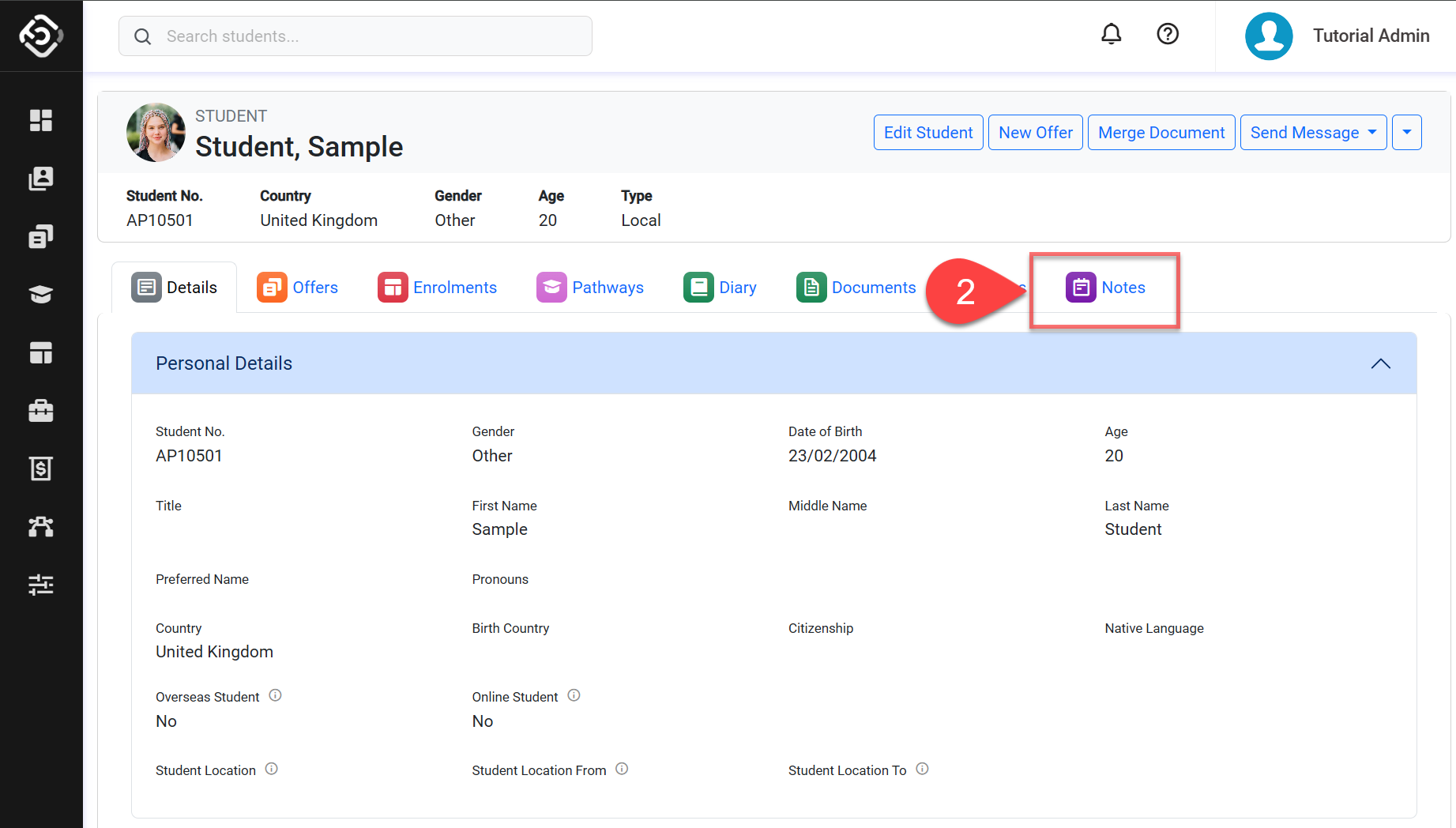Collapse the Personal Details section
This screenshot has height=828, width=1456.
[1380, 363]
